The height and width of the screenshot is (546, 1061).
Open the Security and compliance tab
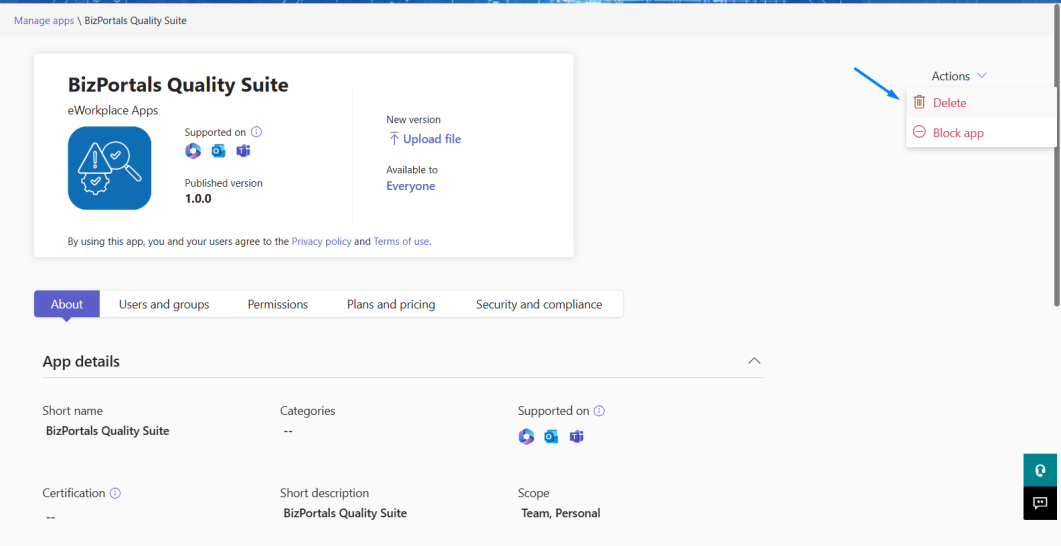click(539, 304)
